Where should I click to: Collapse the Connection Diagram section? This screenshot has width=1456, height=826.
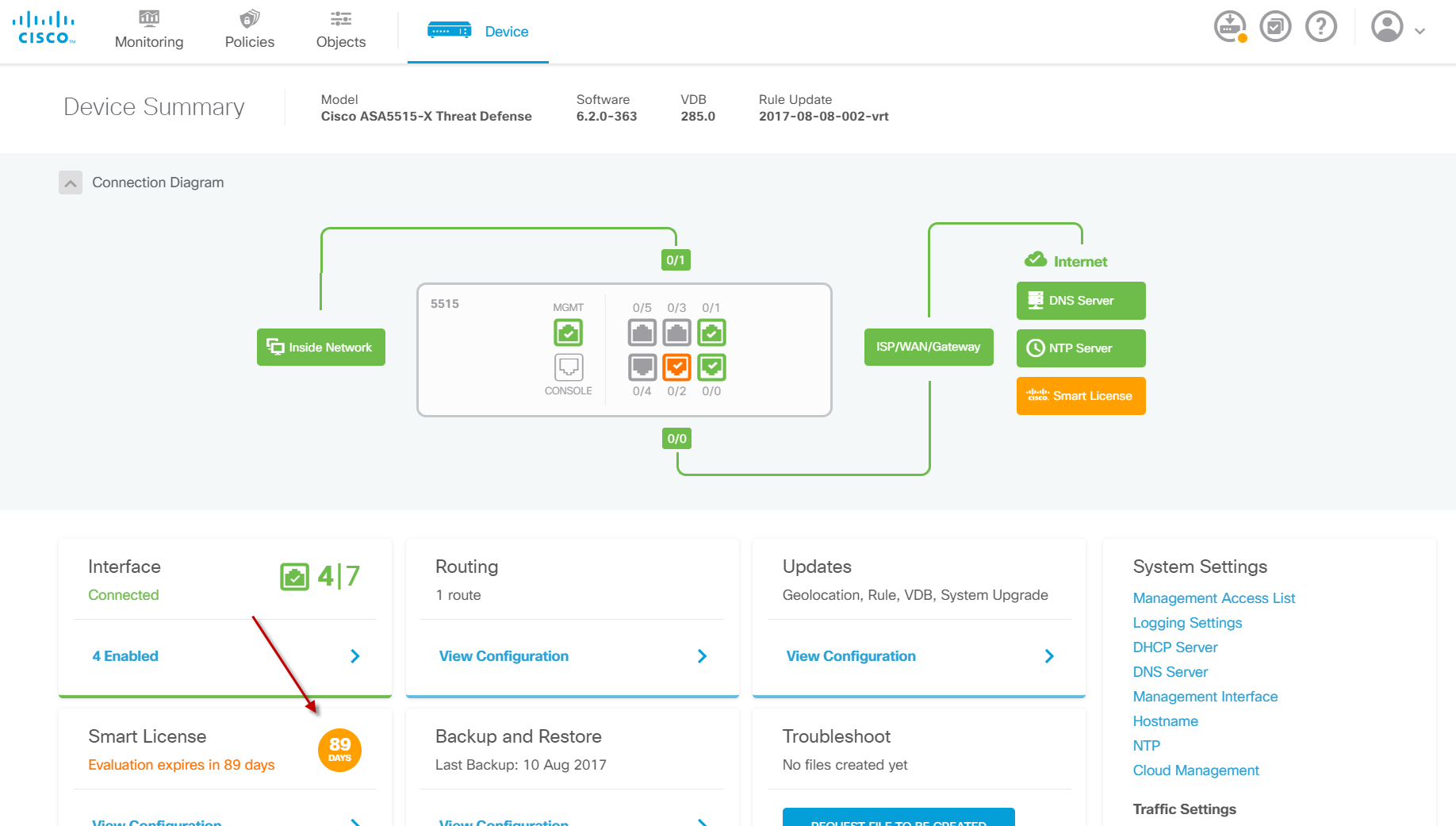click(x=71, y=182)
